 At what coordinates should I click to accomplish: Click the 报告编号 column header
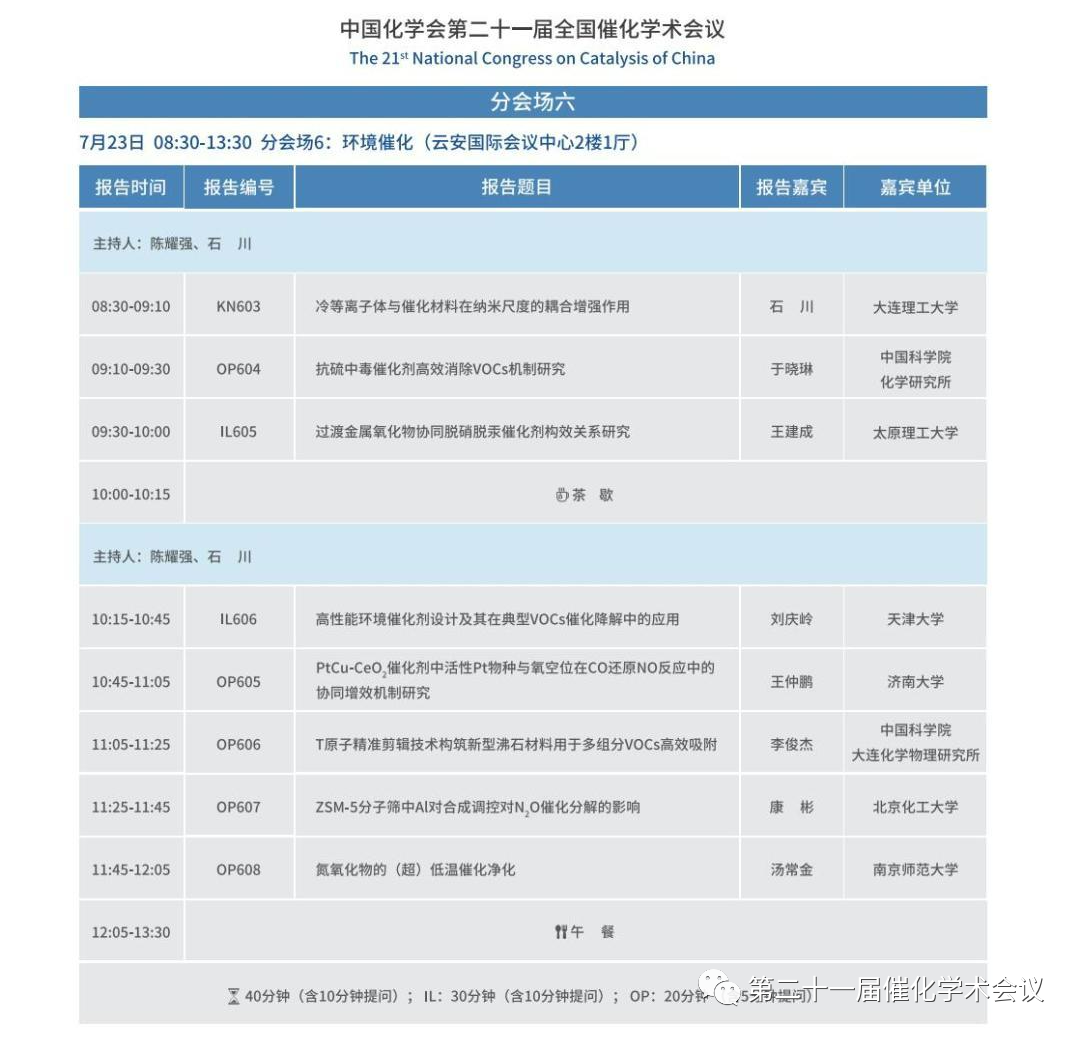(239, 187)
